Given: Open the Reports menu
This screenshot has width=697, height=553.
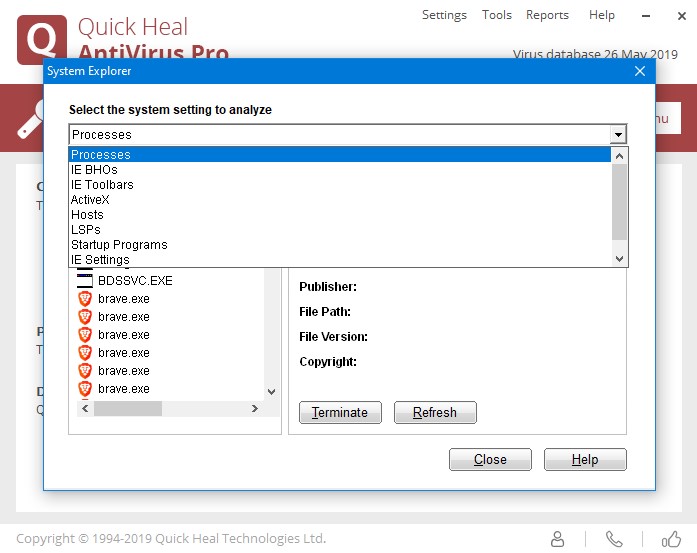Looking at the screenshot, I should [547, 15].
